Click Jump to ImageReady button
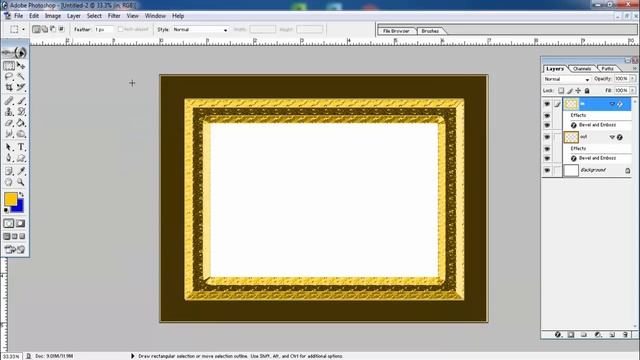The image size is (640, 360). (15, 249)
